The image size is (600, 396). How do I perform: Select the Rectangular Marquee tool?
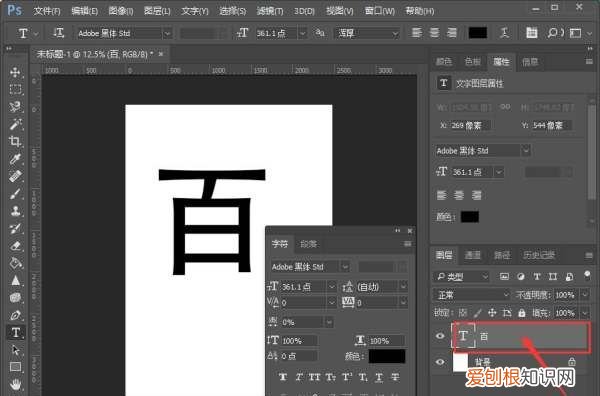click(x=15, y=90)
